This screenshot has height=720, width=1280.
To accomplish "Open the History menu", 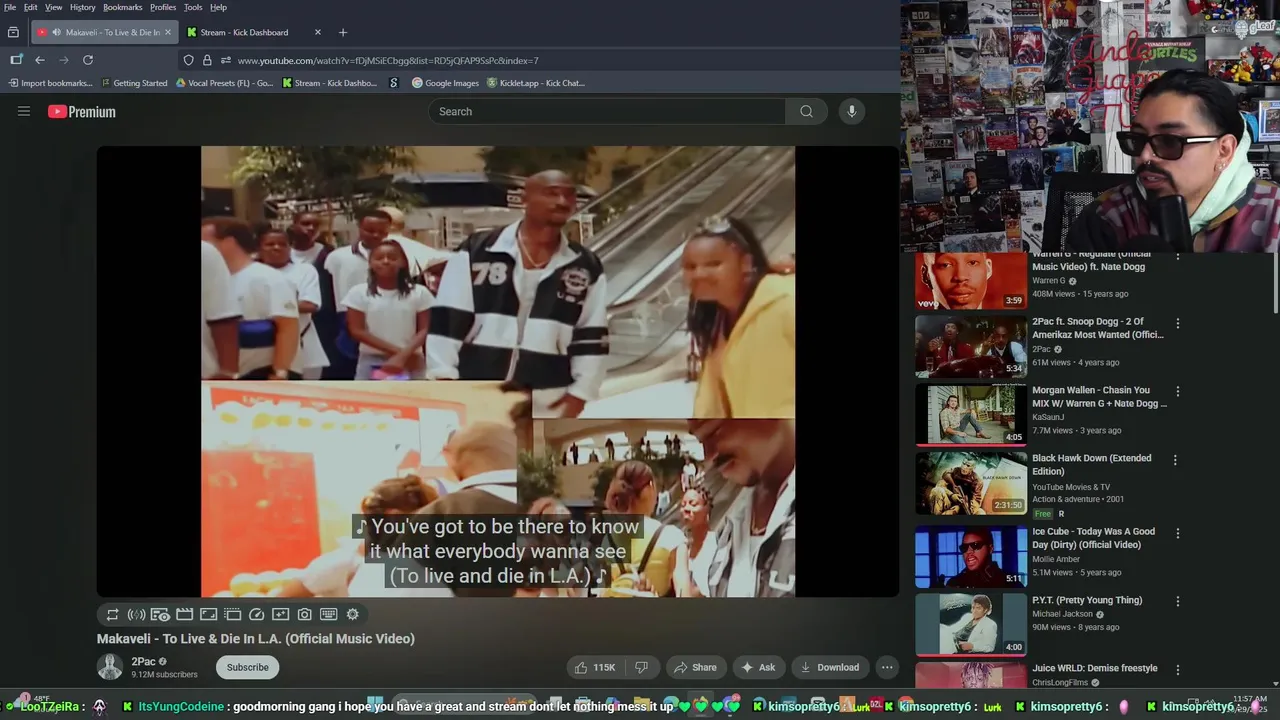I will pyautogui.click(x=83, y=7).
